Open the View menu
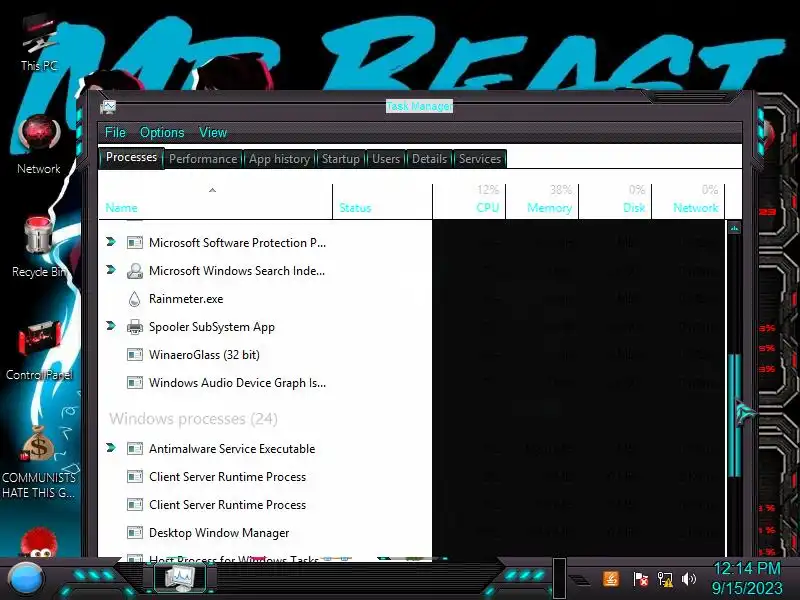 [213, 133]
